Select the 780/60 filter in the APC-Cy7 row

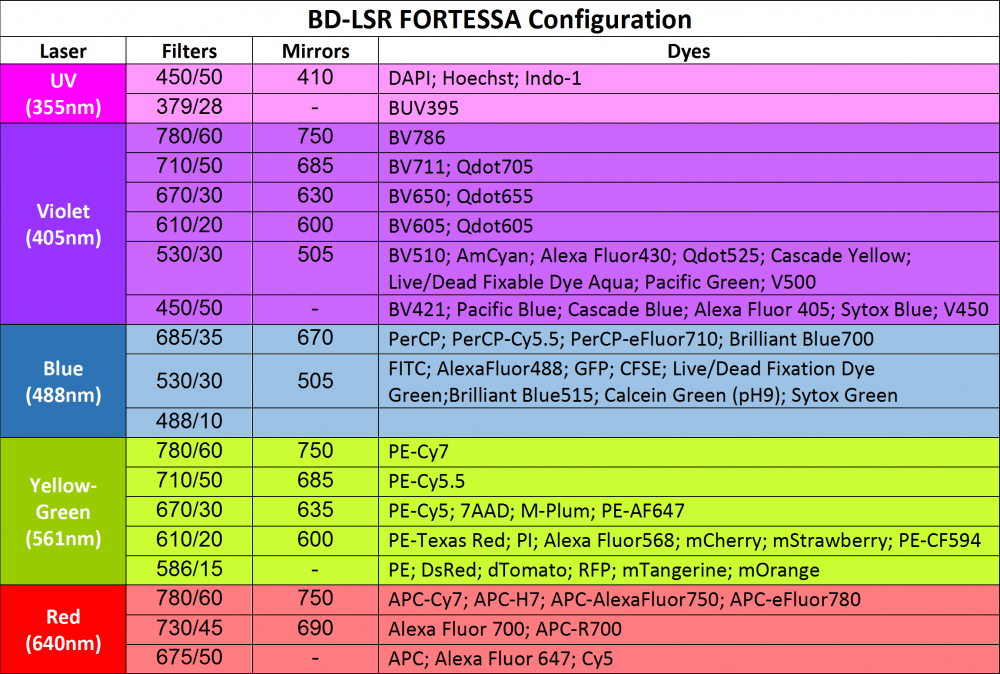click(x=189, y=599)
